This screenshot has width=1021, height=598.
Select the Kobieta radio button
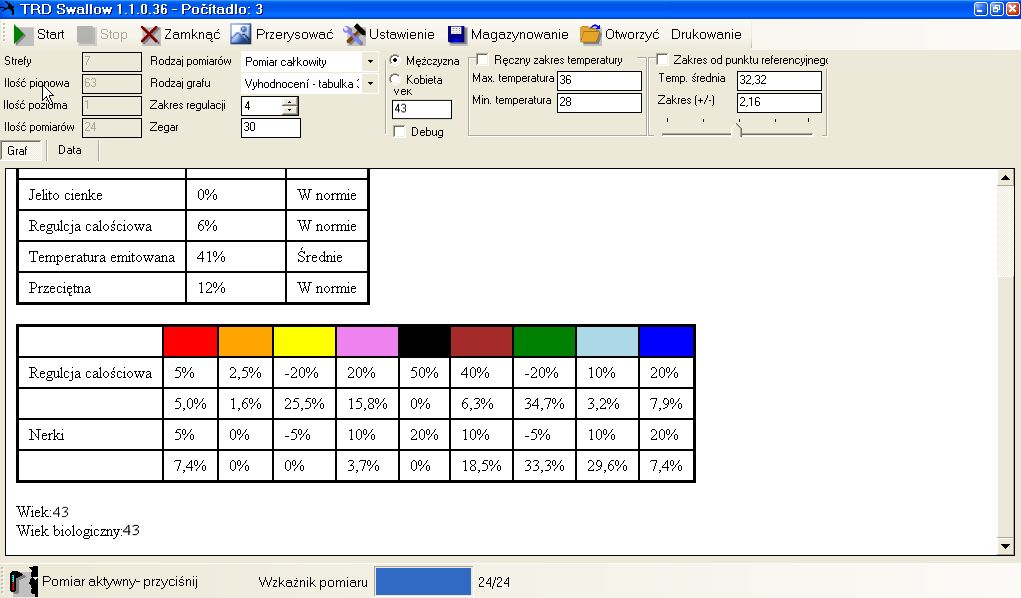[395, 79]
